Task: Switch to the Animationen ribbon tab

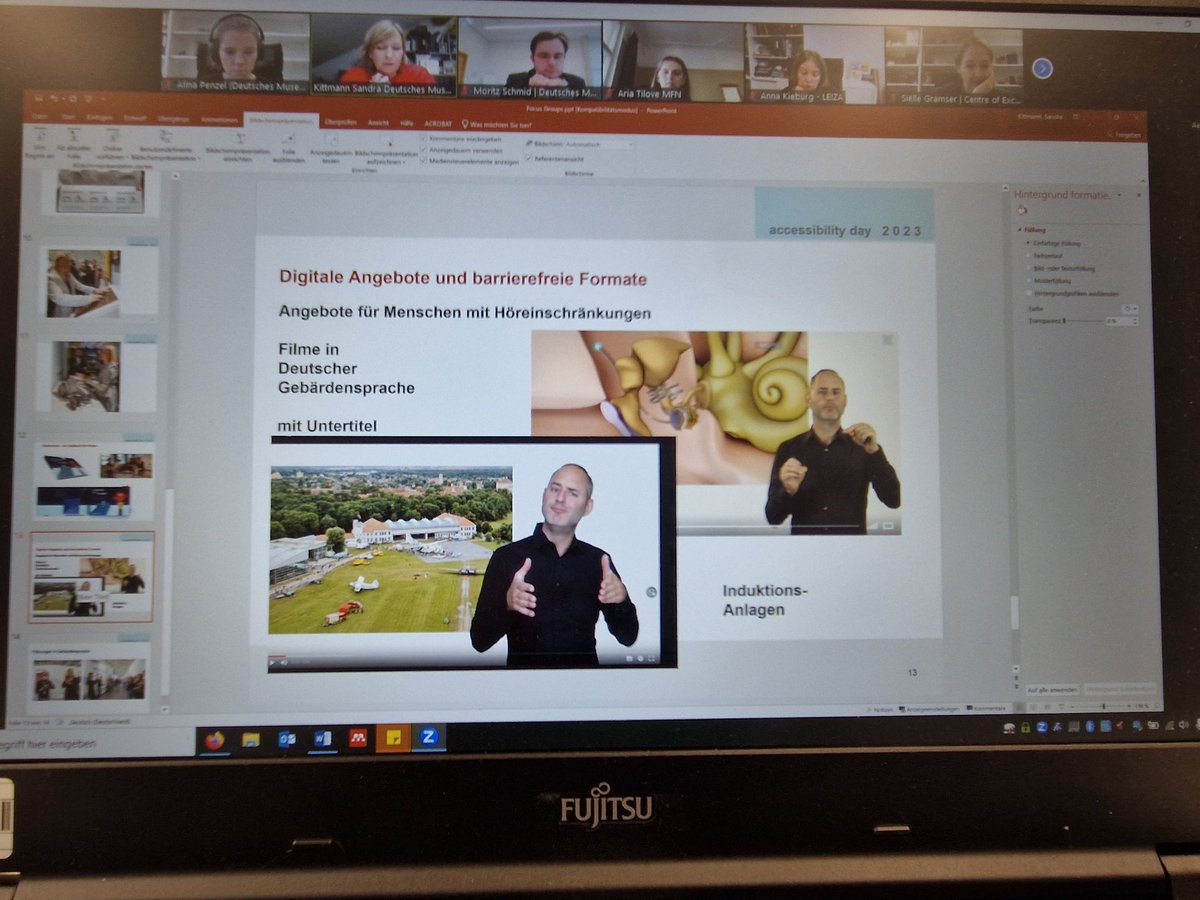Action: click(x=218, y=120)
